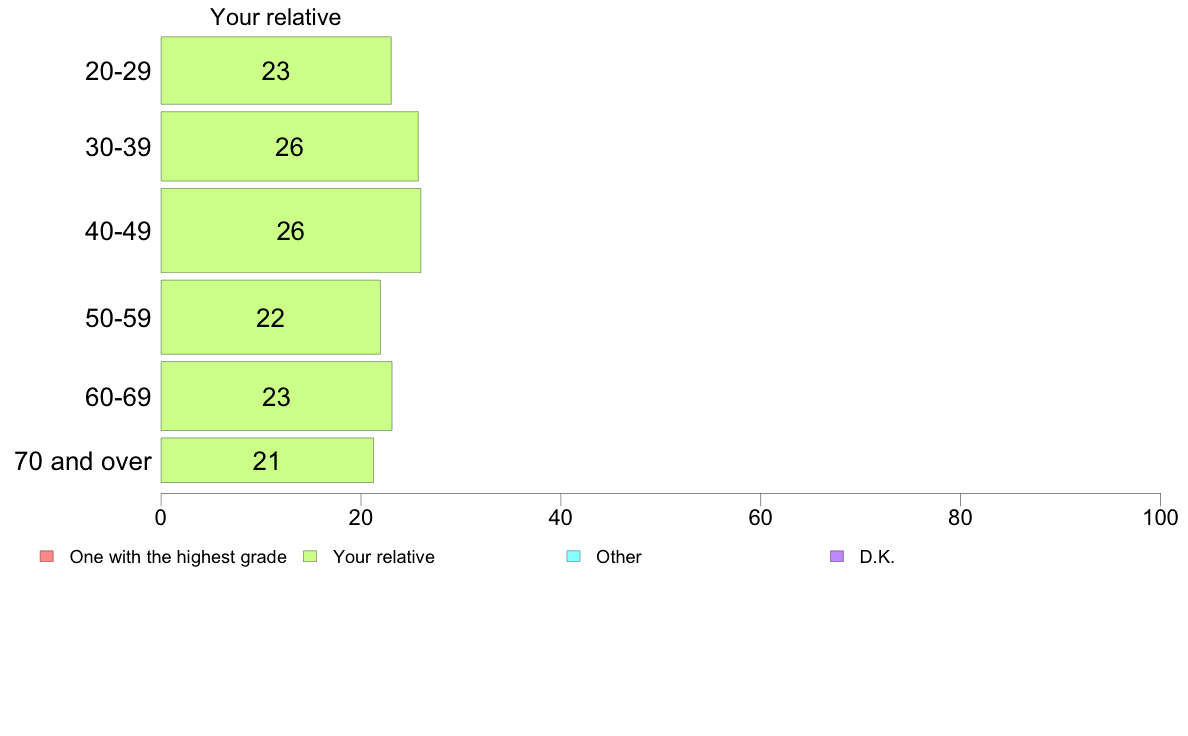Click the purple 'D.K.' legend swatch
Screen dimensions: 1188x736
pos(837,556)
